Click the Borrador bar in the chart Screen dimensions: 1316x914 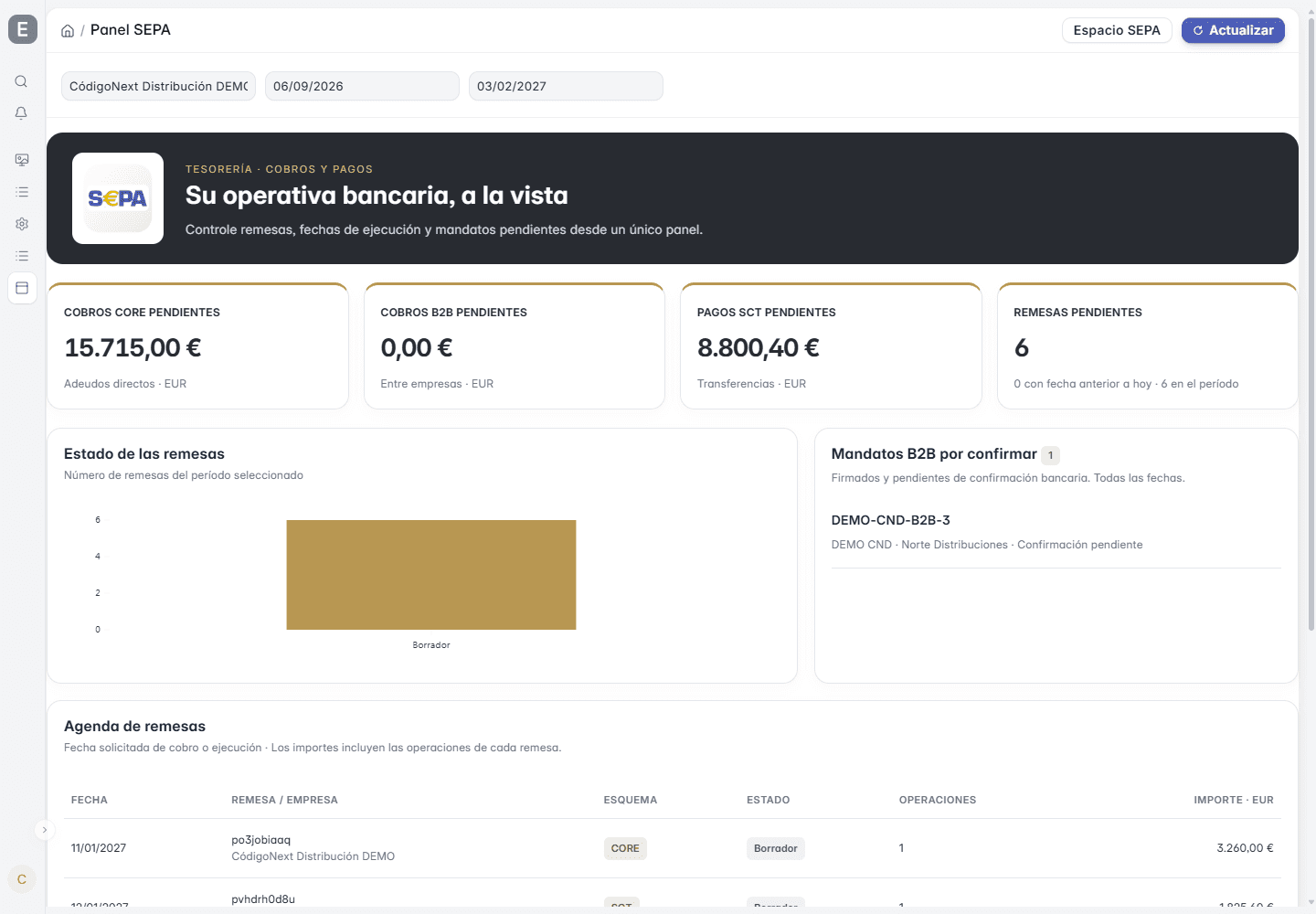tap(431, 575)
